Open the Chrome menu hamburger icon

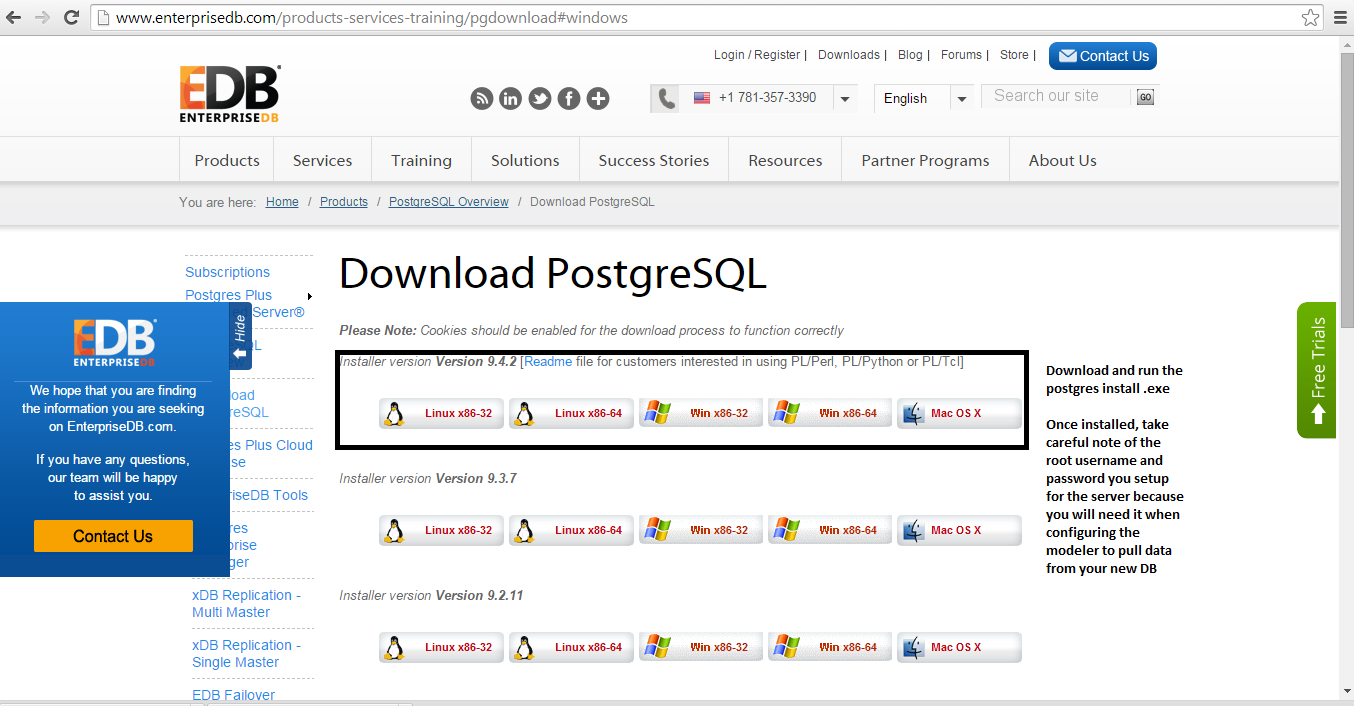[x=1341, y=18]
